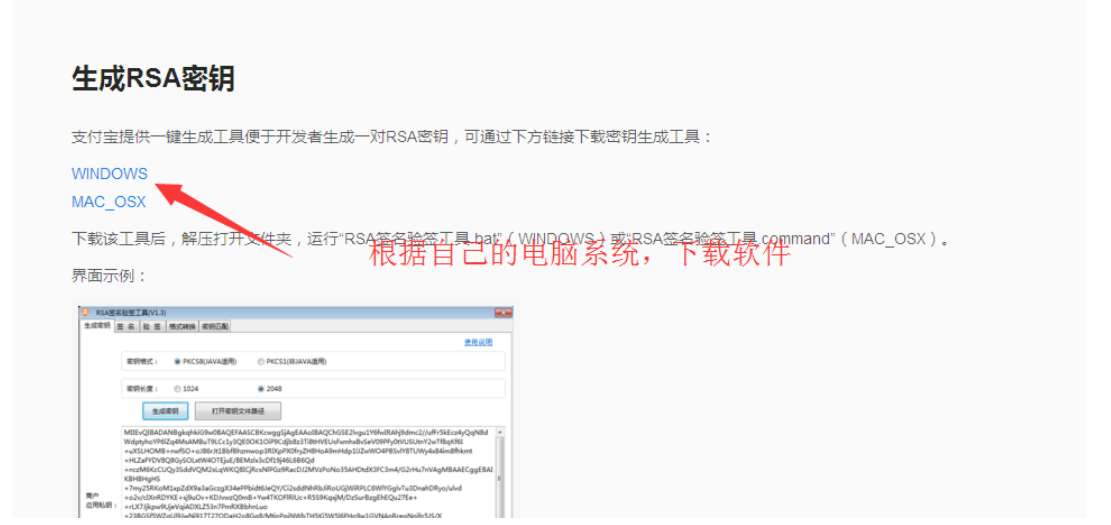Open the 密钥匹配 tab
The height and width of the screenshot is (525, 1111).
(215, 327)
